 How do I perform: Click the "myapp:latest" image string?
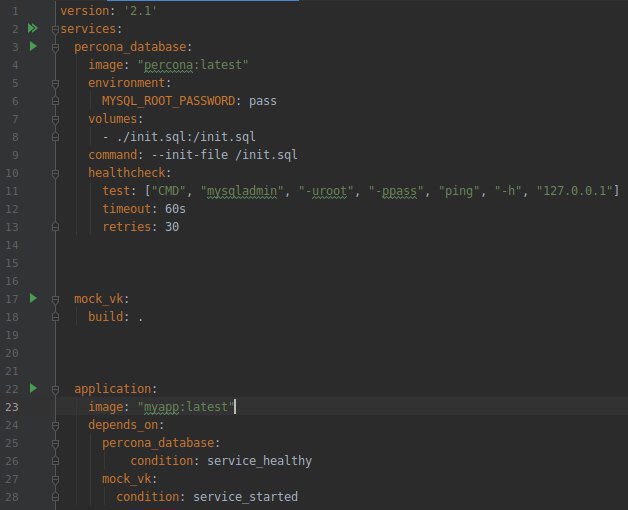186,407
